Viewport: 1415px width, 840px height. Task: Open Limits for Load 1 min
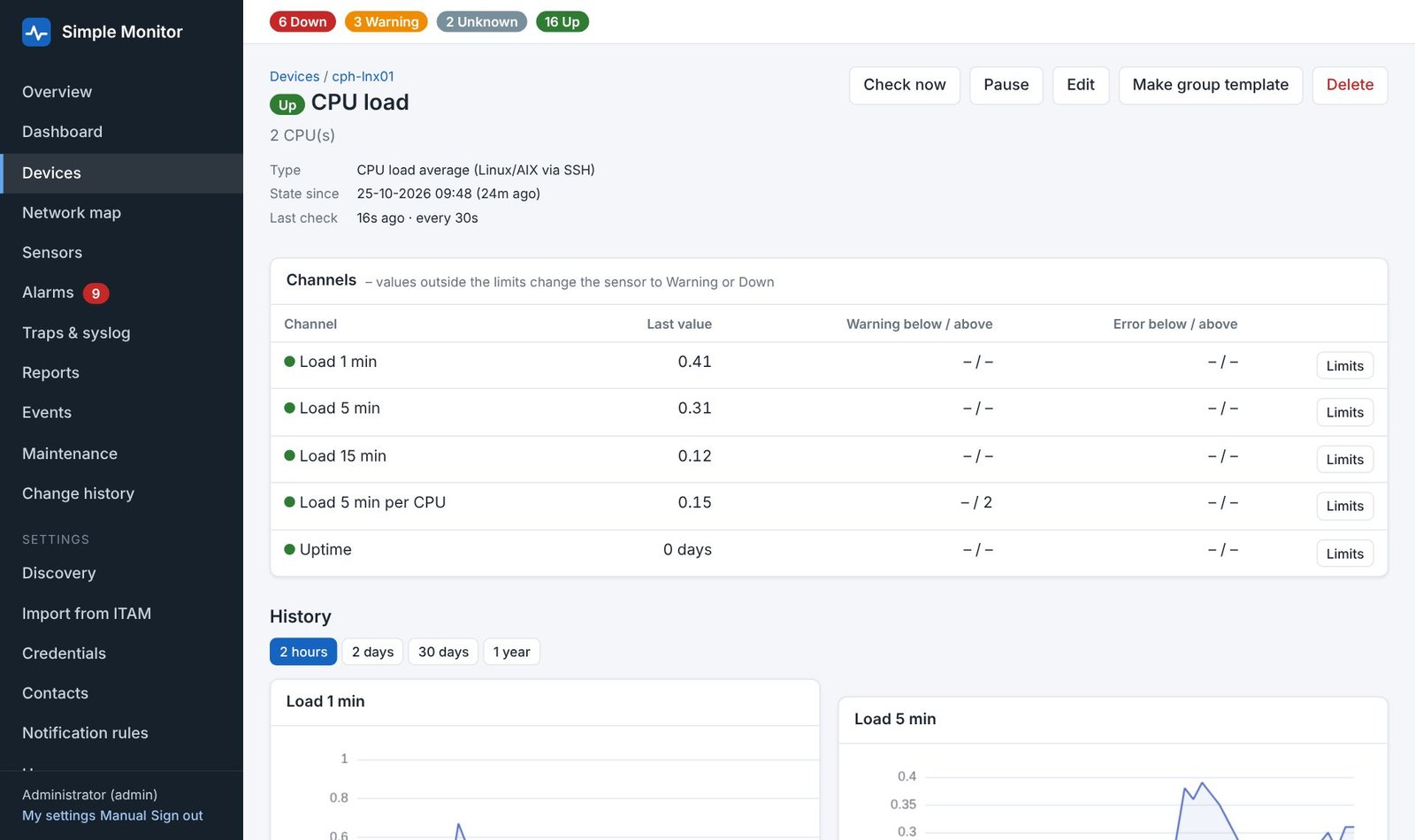click(1345, 366)
